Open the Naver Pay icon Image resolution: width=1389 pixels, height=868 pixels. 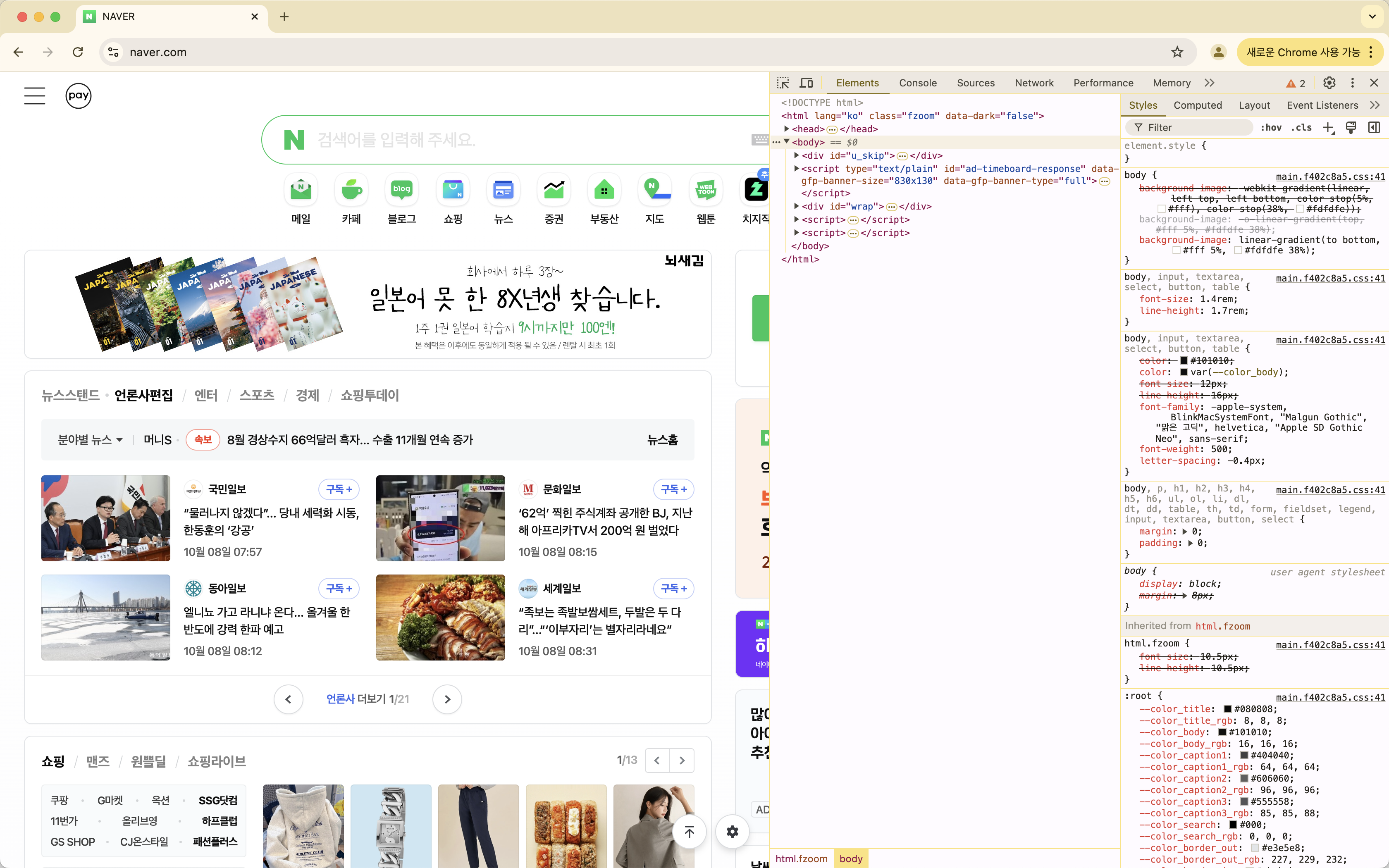pos(79,95)
